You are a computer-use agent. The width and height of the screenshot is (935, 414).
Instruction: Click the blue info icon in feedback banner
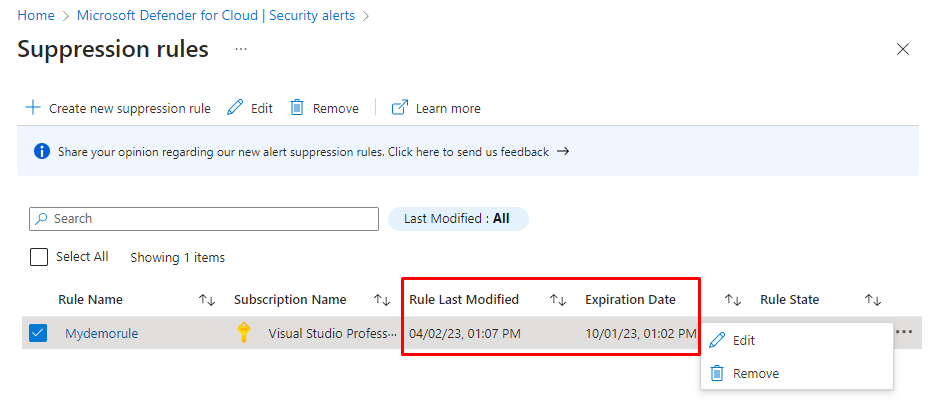[42, 152]
